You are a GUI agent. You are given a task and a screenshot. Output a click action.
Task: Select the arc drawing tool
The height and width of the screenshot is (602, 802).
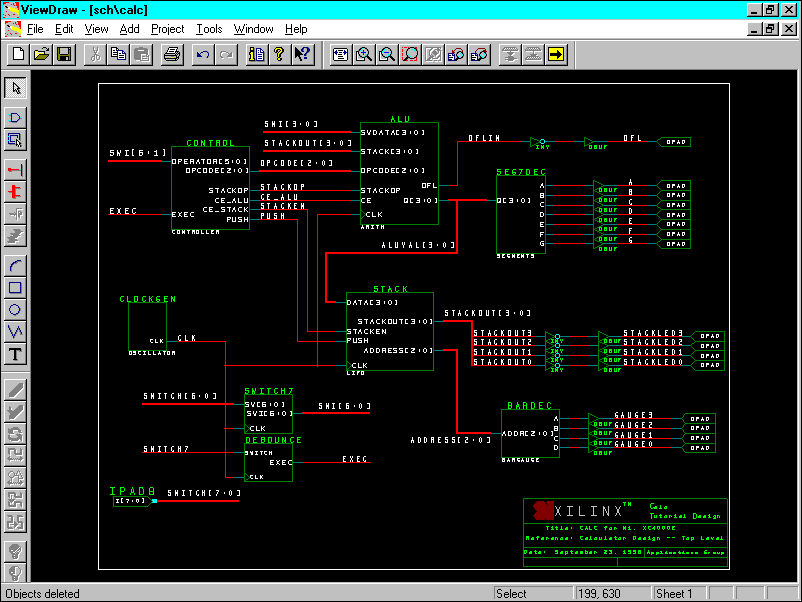(x=15, y=265)
